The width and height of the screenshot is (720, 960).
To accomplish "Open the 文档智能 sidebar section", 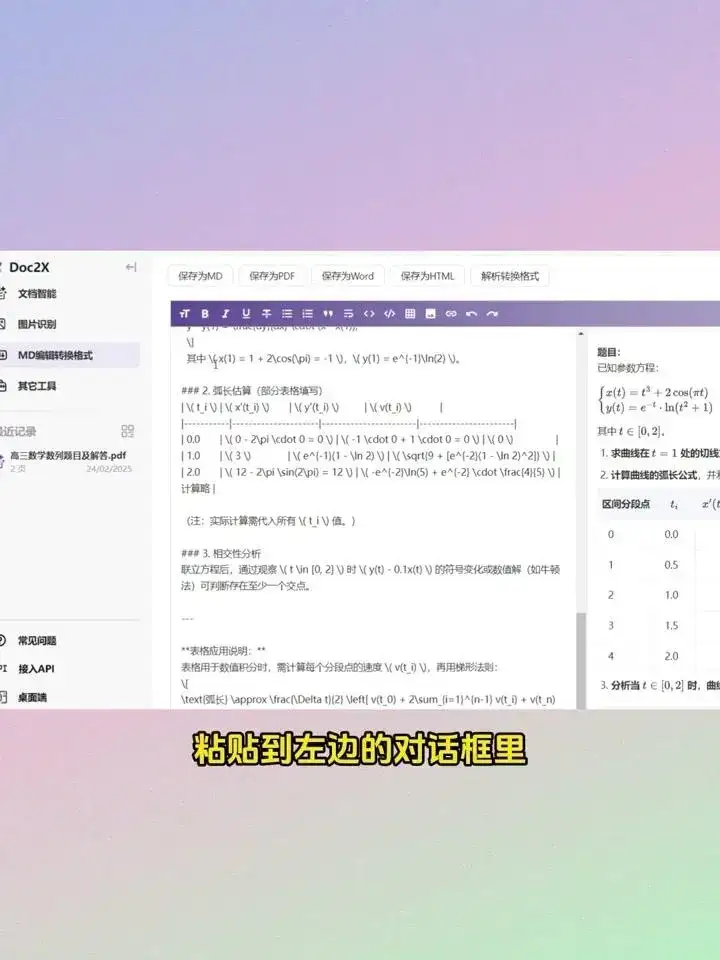I will [x=37, y=294].
